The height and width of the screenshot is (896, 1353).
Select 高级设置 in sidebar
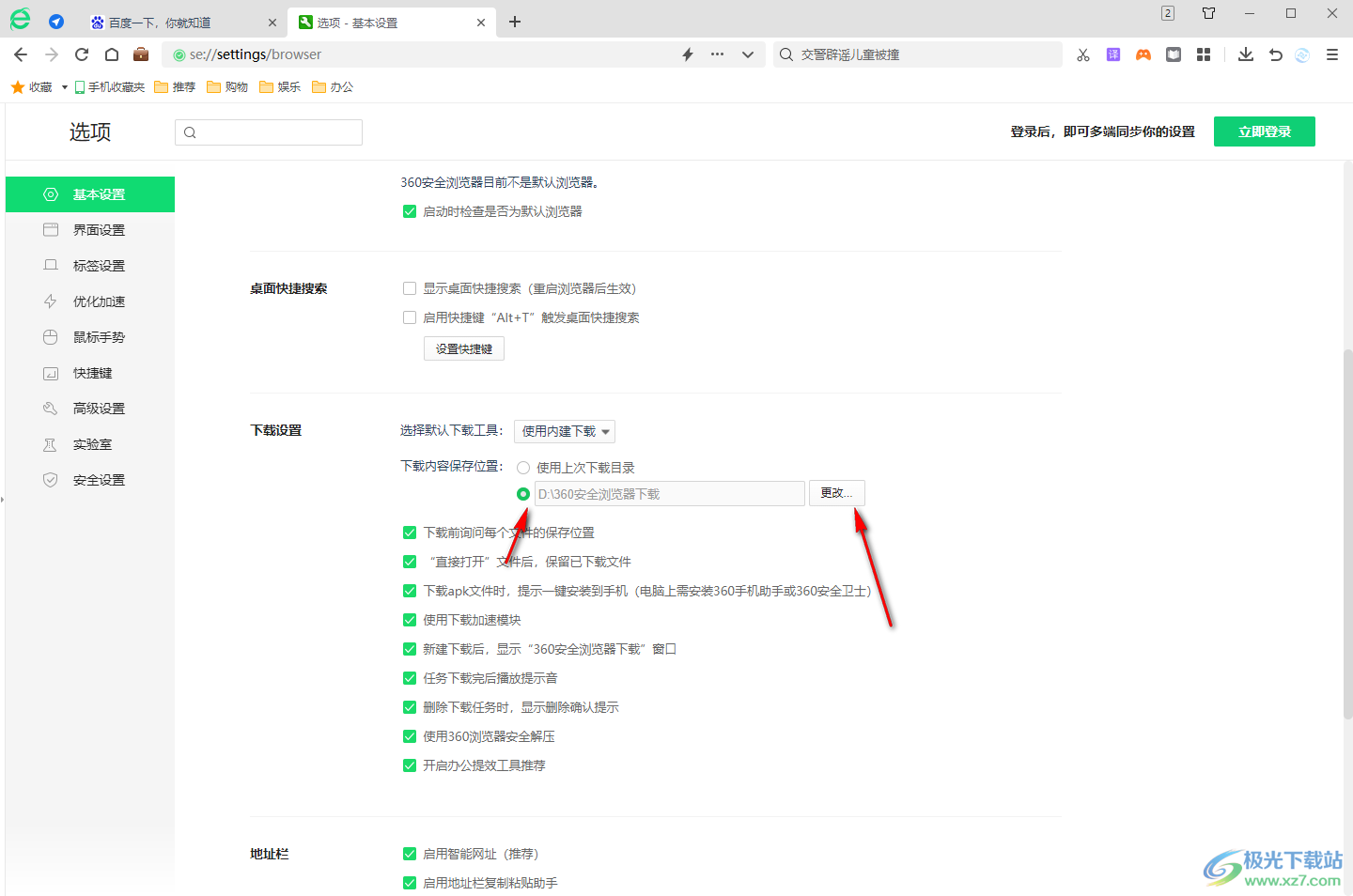[x=90, y=409]
